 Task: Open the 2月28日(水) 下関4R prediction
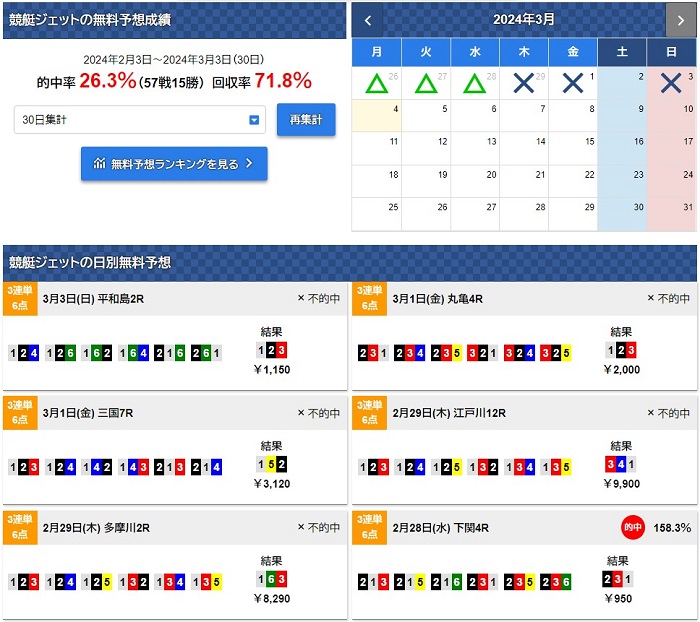tap(442, 526)
